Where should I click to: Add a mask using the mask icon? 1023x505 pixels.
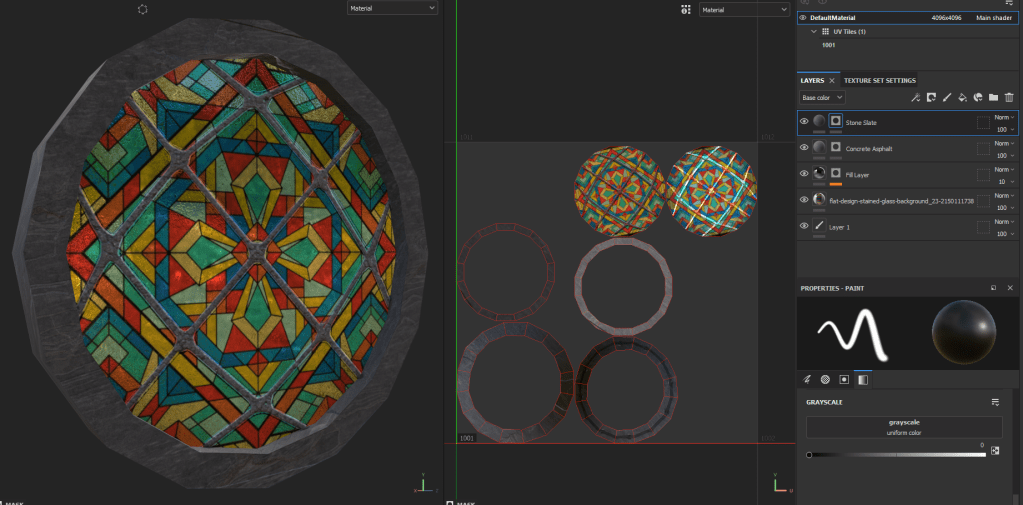pos(930,98)
